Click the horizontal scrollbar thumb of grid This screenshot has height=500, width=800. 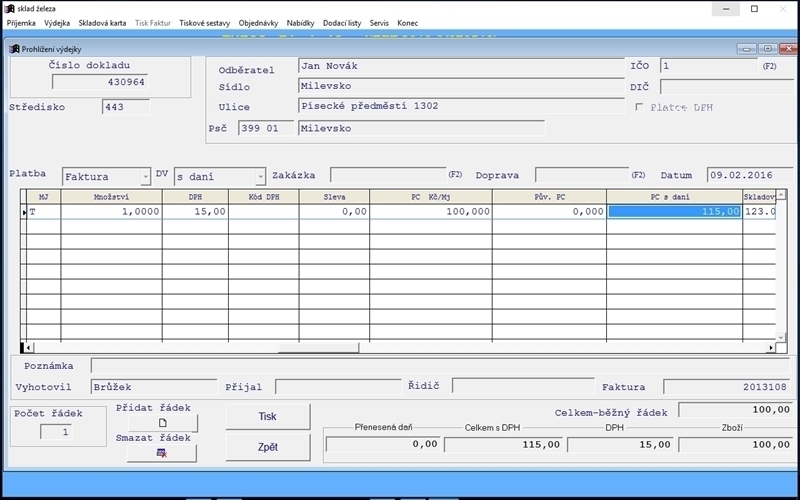point(318,347)
